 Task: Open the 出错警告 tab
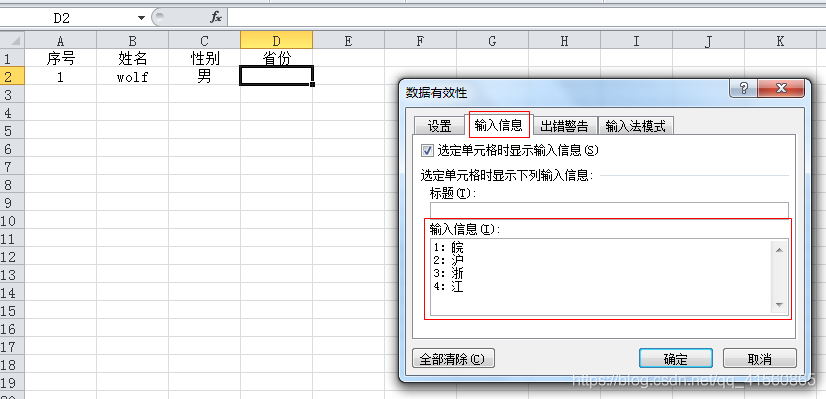pos(564,125)
